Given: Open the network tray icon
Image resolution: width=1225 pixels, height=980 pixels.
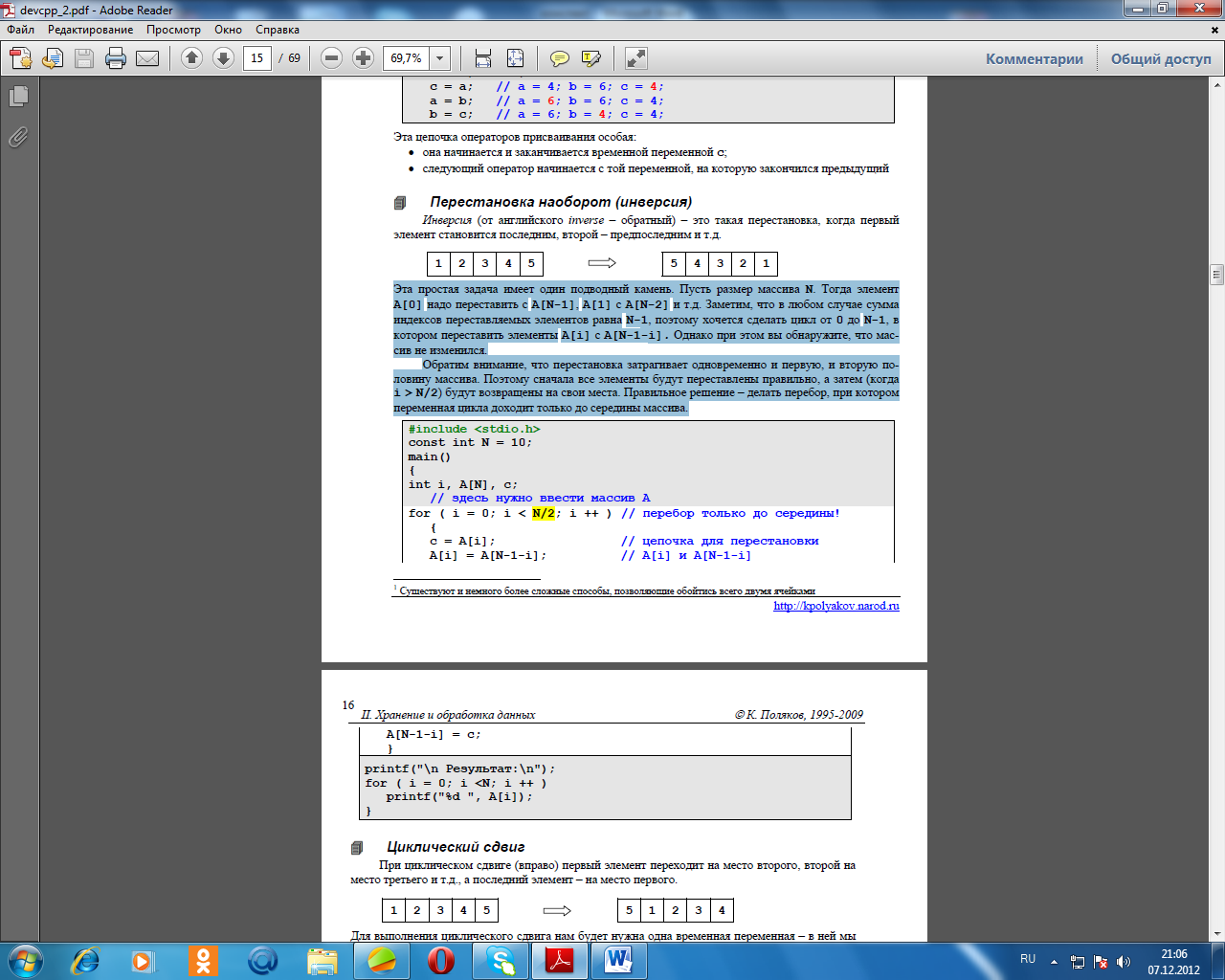Looking at the screenshot, I should click(x=1078, y=961).
